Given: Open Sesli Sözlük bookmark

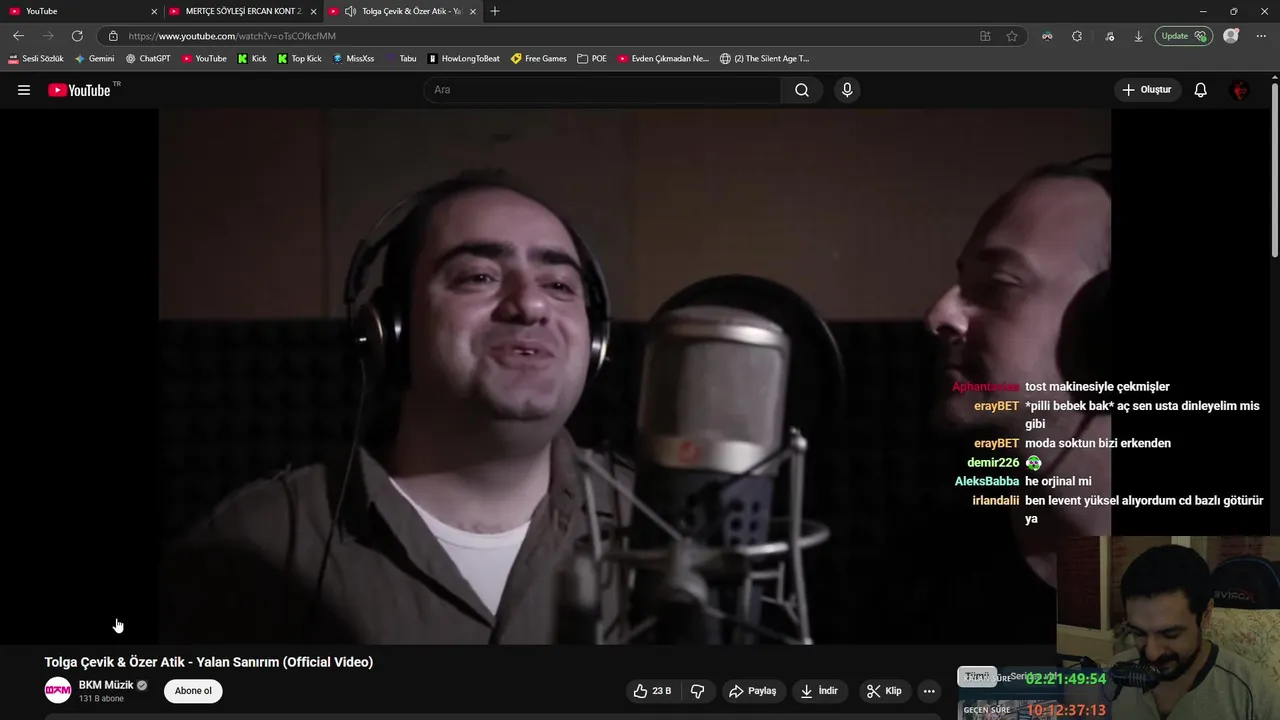Looking at the screenshot, I should [36, 59].
